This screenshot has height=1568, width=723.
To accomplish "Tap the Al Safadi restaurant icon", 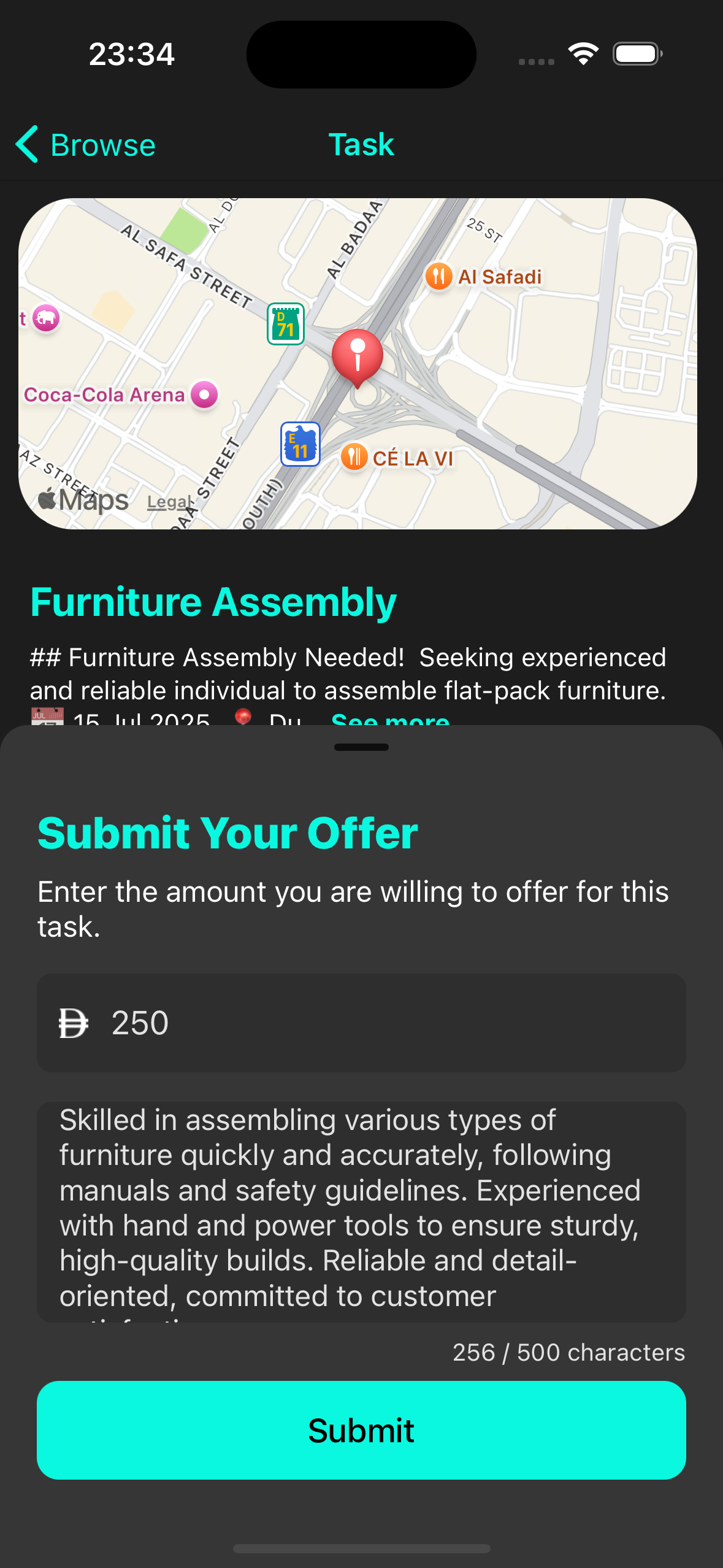I will 439,277.
